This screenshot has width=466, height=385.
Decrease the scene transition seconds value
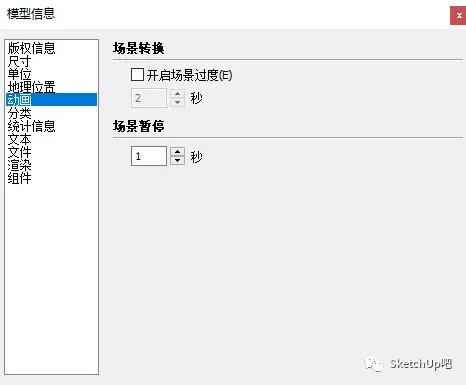(177, 102)
